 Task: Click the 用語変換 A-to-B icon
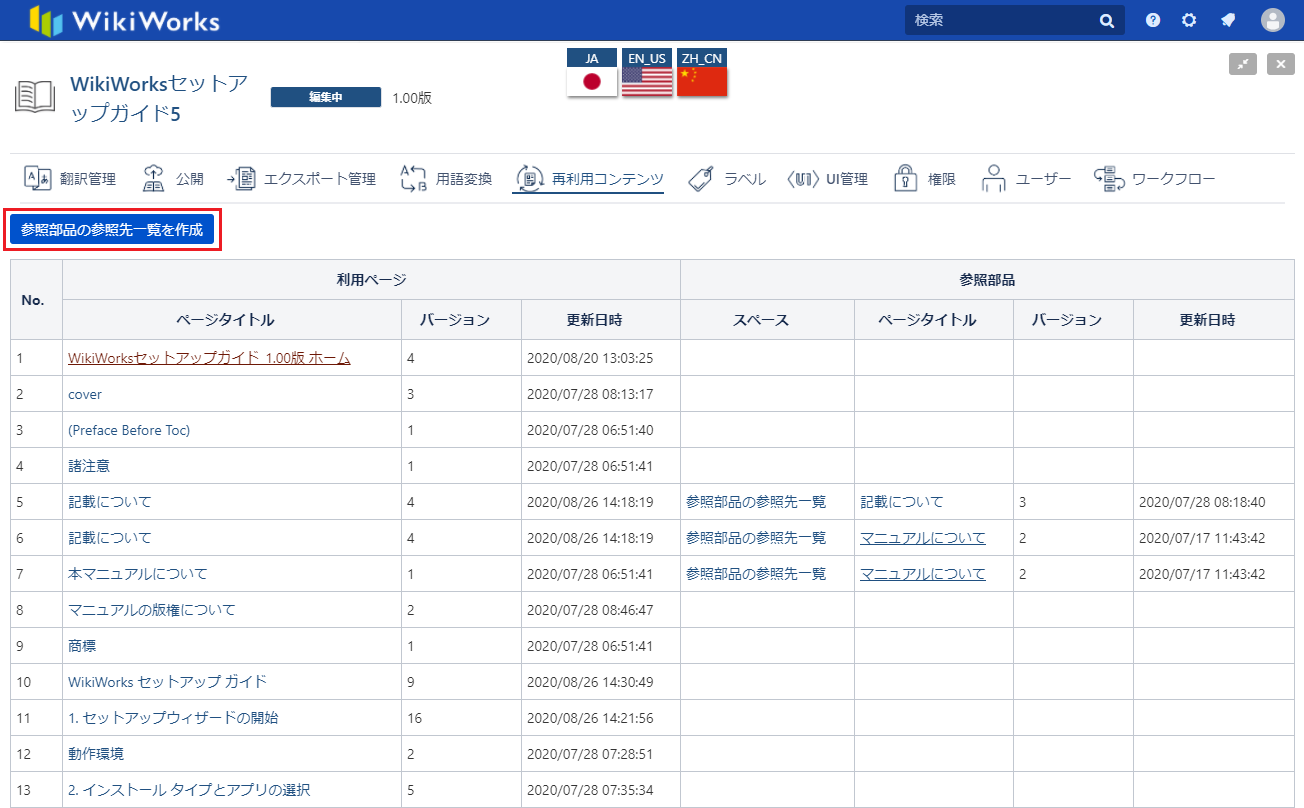pos(414,178)
